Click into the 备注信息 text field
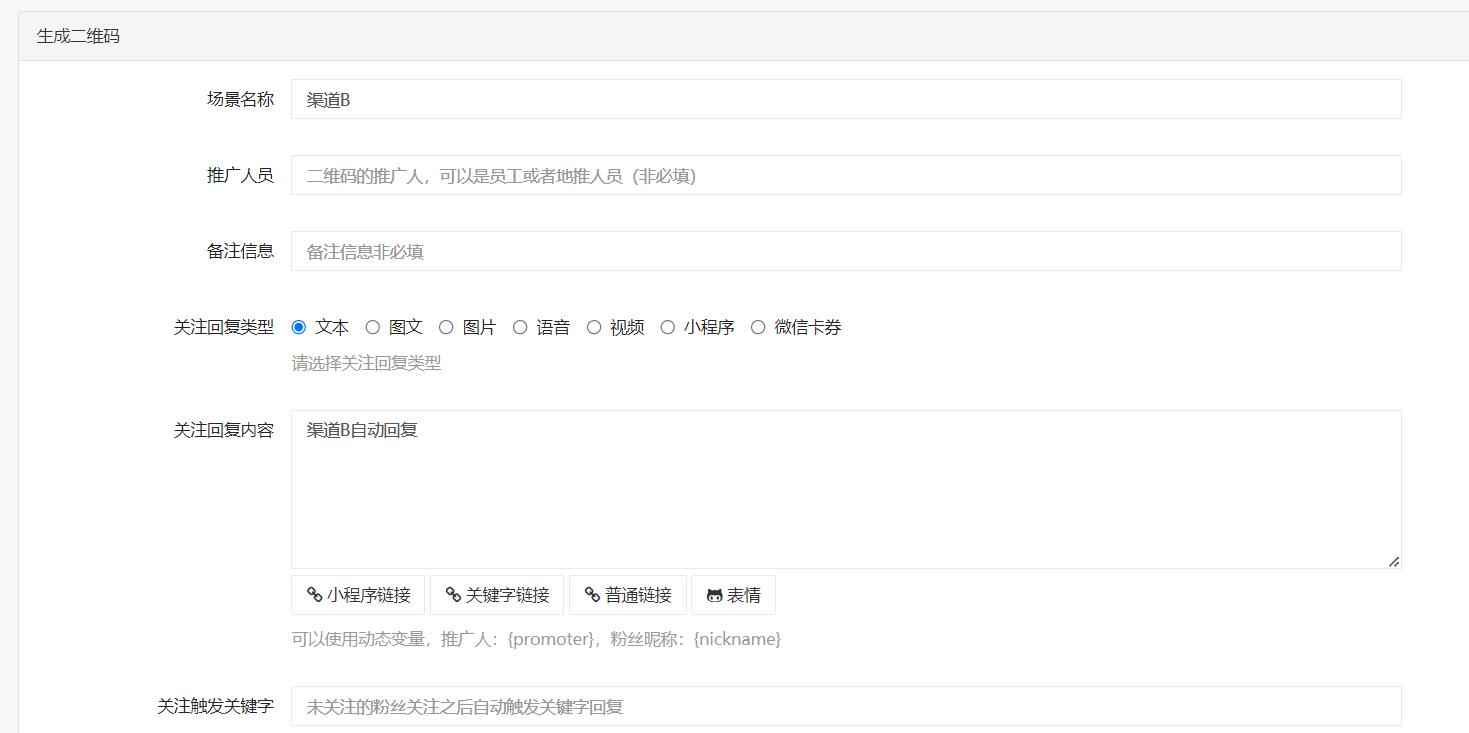The height and width of the screenshot is (733, 1469). 845,252
